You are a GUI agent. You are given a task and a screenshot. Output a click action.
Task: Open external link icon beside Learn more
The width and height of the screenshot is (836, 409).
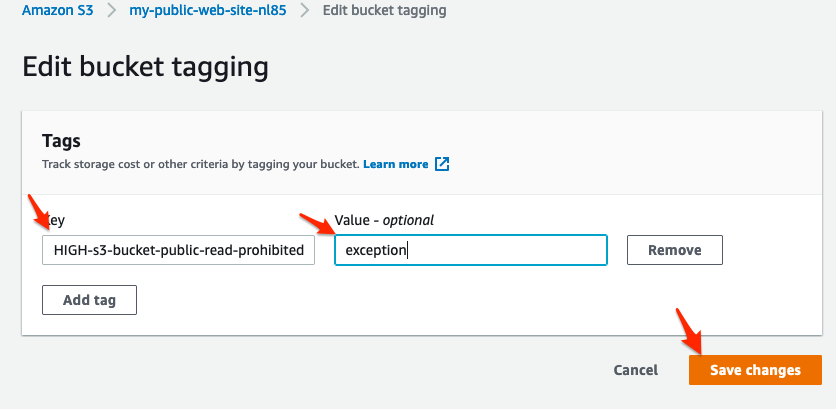click(442, 164)
